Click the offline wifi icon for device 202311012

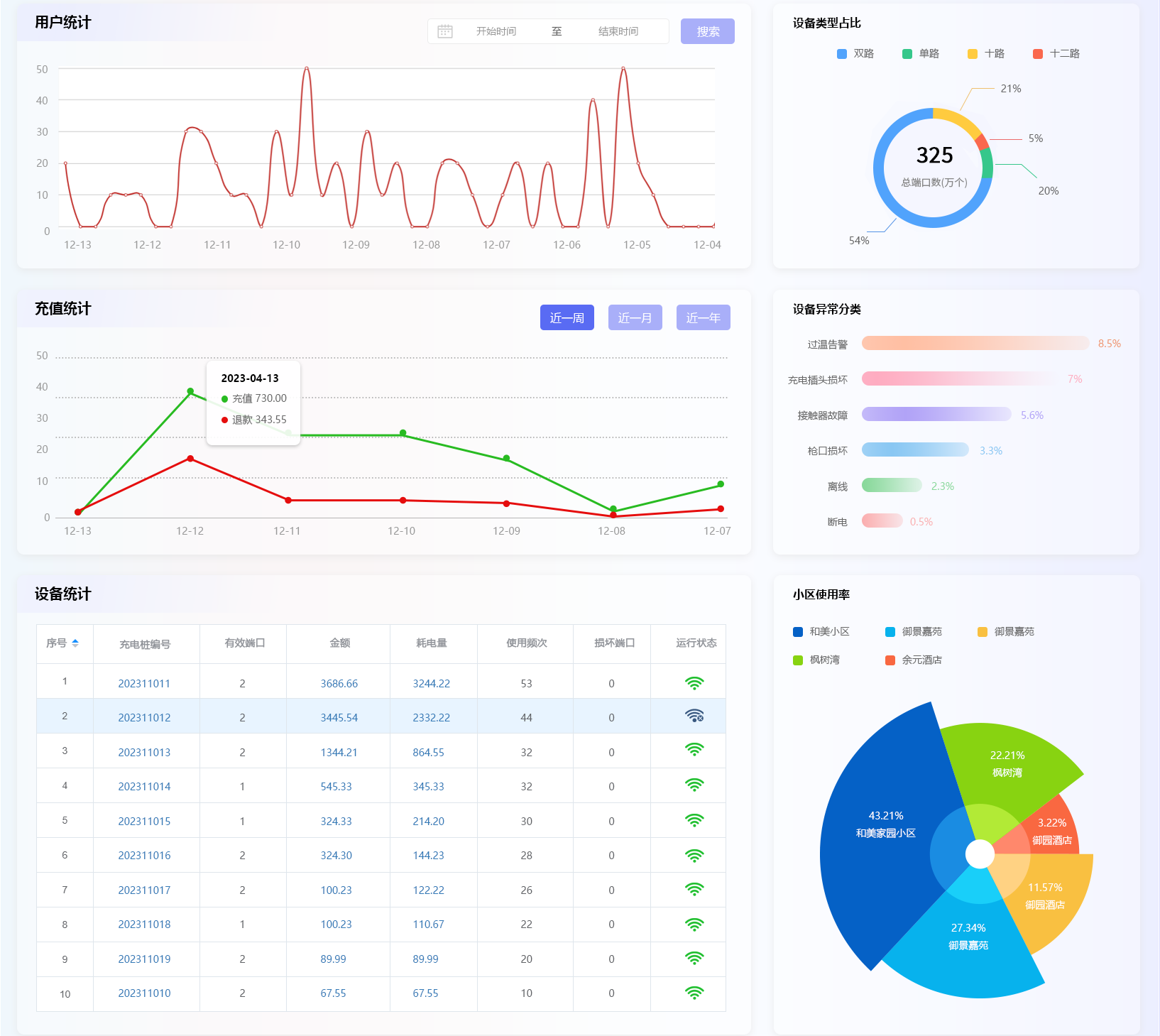pos(694,716)
